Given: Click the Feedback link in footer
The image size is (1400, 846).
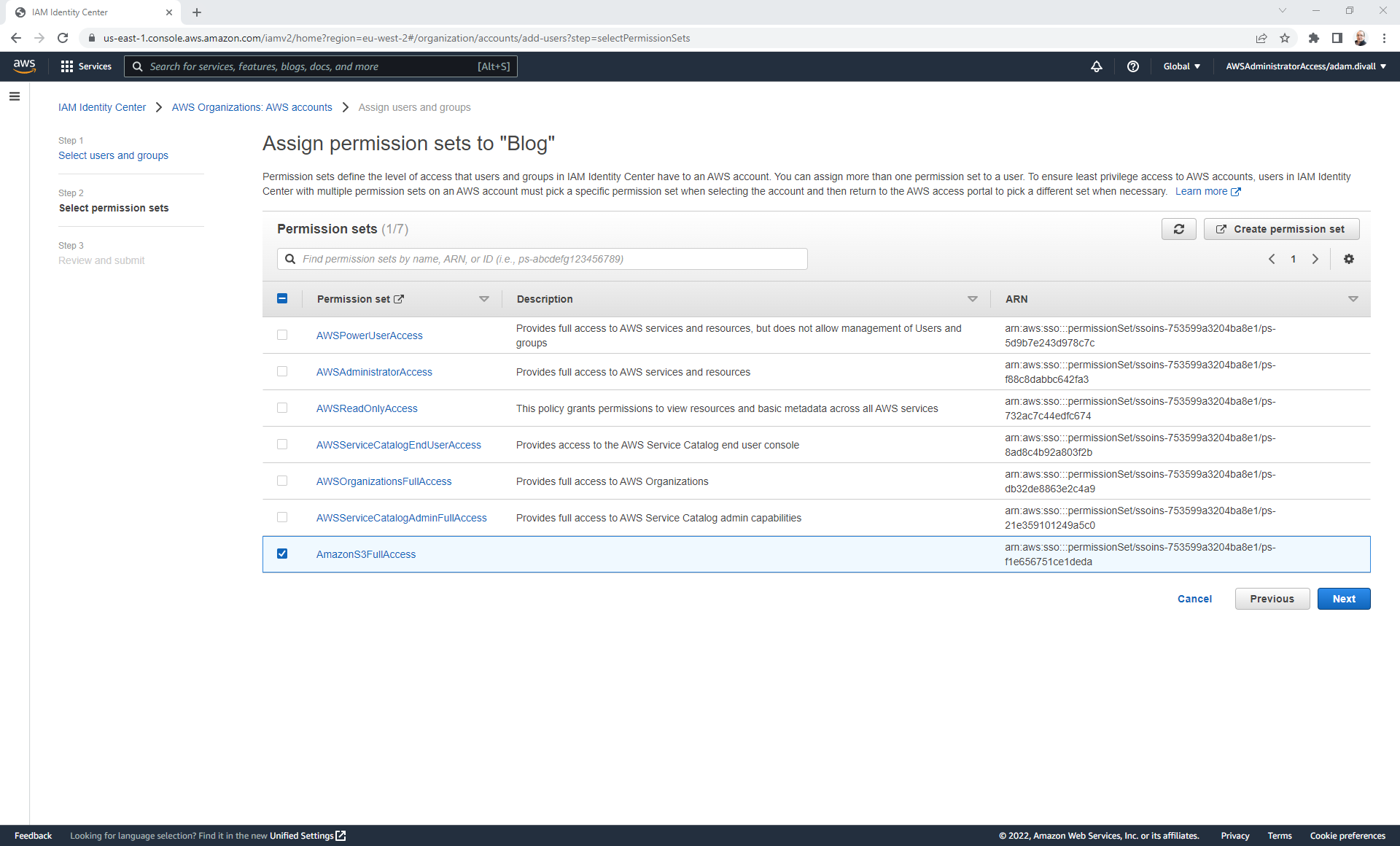Looking at the screenshot, I should pyautogui.click(x=33, y=836).
